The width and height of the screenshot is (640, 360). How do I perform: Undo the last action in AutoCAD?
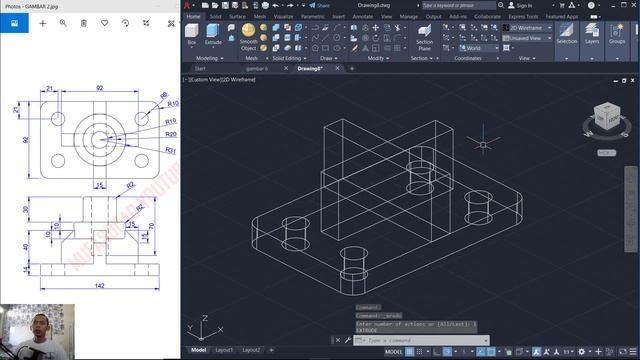[x=276, y=5]
